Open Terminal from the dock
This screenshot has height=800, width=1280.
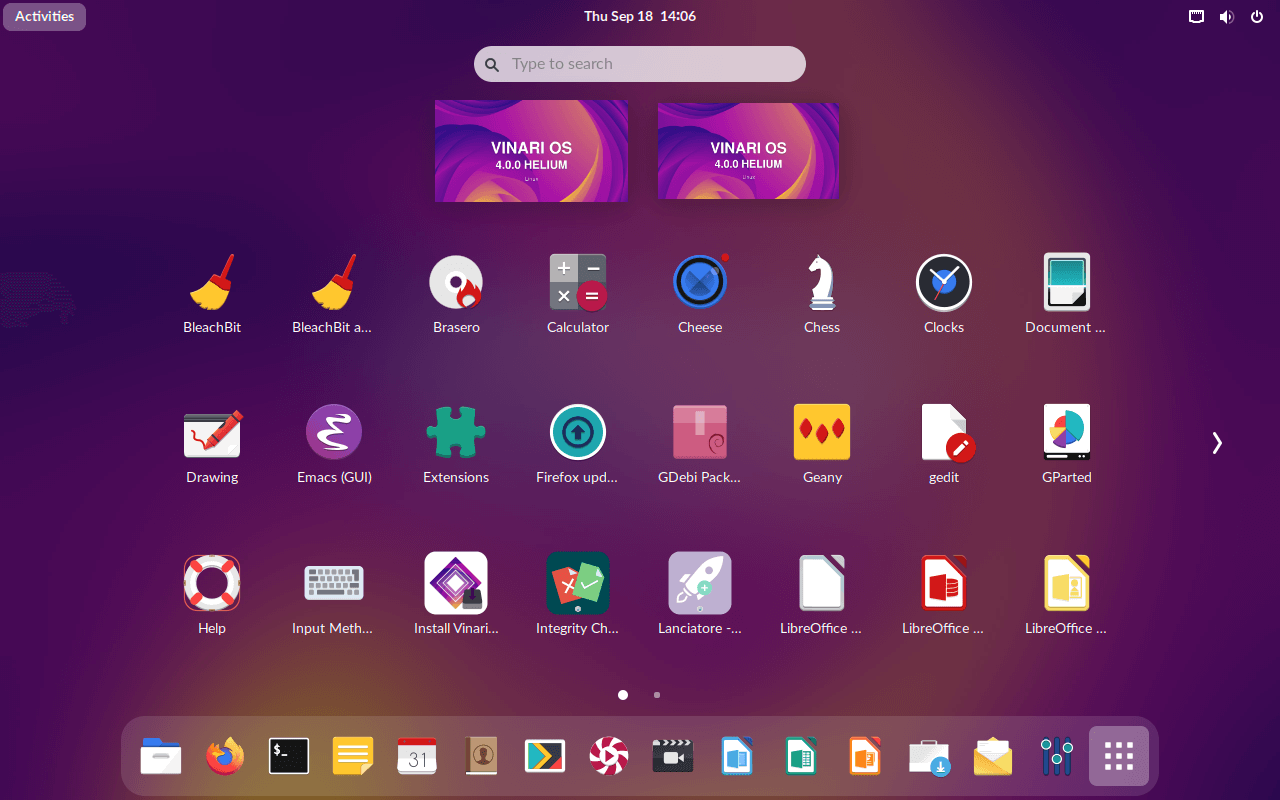tap(289, 756)
